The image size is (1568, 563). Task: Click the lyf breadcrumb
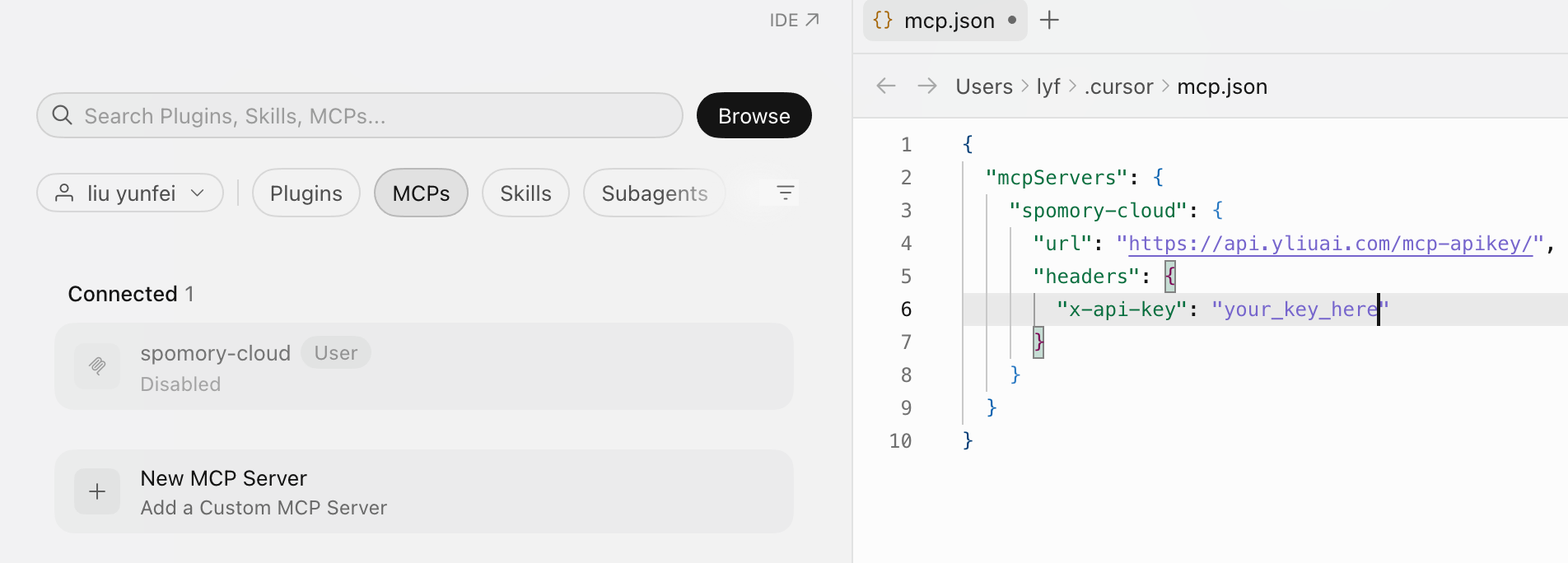[1048, 86]
